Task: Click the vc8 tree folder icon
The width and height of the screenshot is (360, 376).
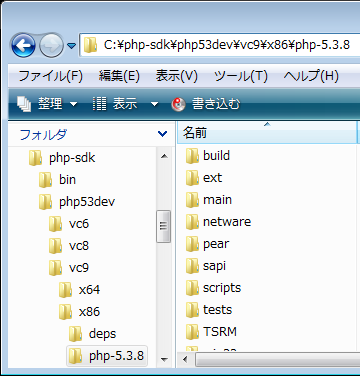Action: pyautogui.click(x=55, y=246)
